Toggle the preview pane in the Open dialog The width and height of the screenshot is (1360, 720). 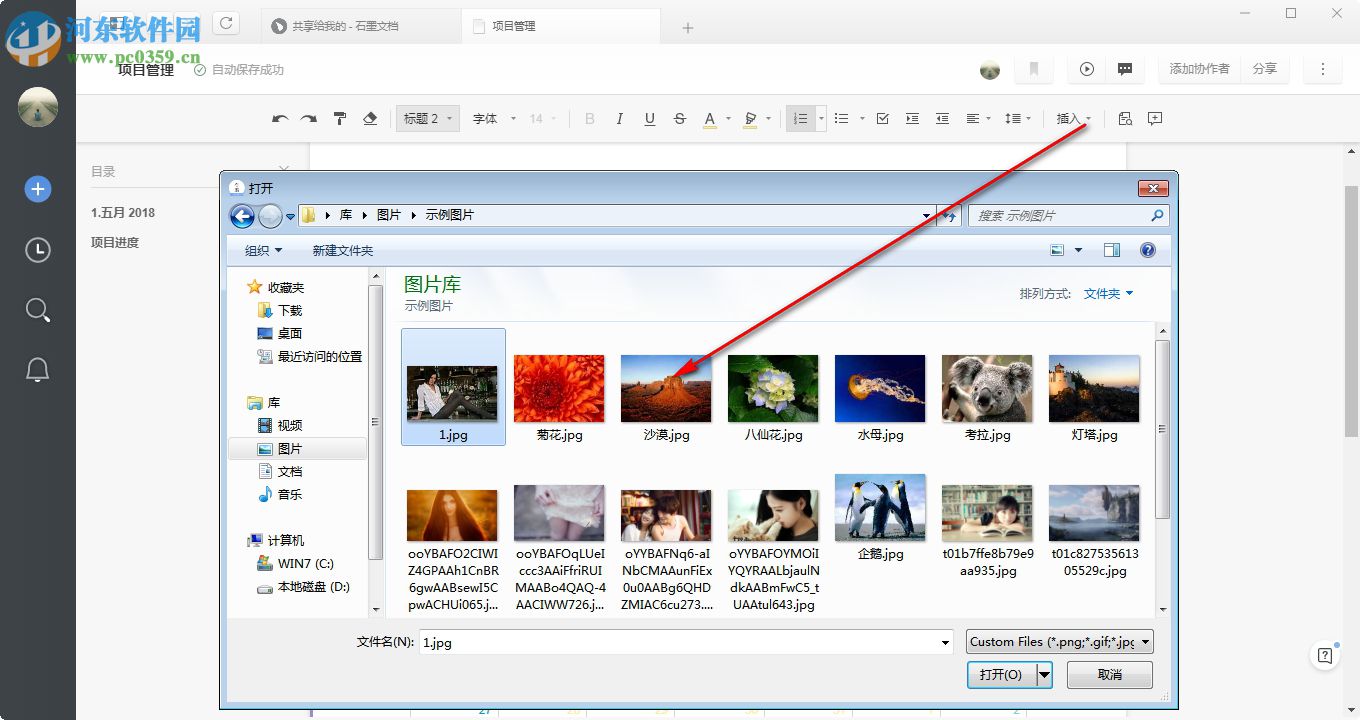click(x=1112, y=250)
